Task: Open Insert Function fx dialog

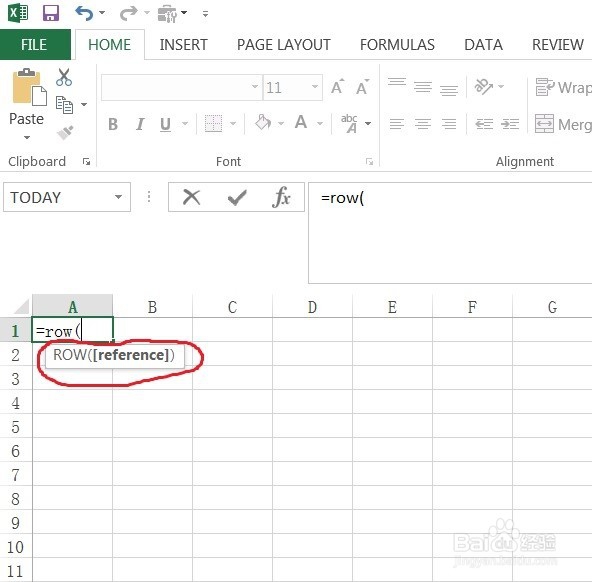Action: click(x=281, y=197)
